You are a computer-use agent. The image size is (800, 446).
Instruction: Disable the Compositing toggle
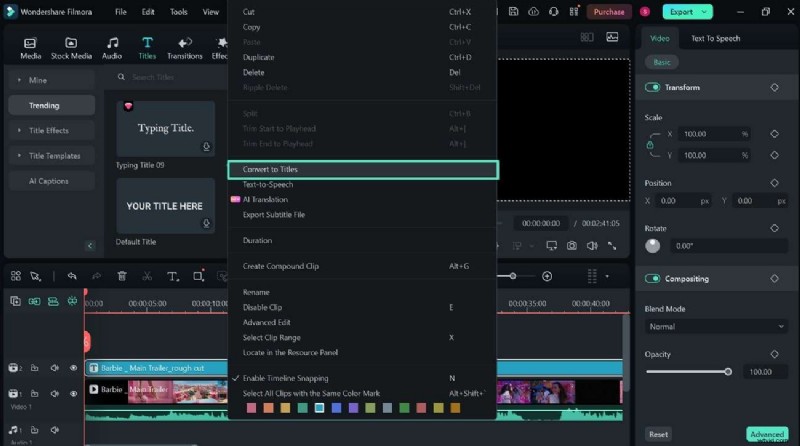pos(653,279)
